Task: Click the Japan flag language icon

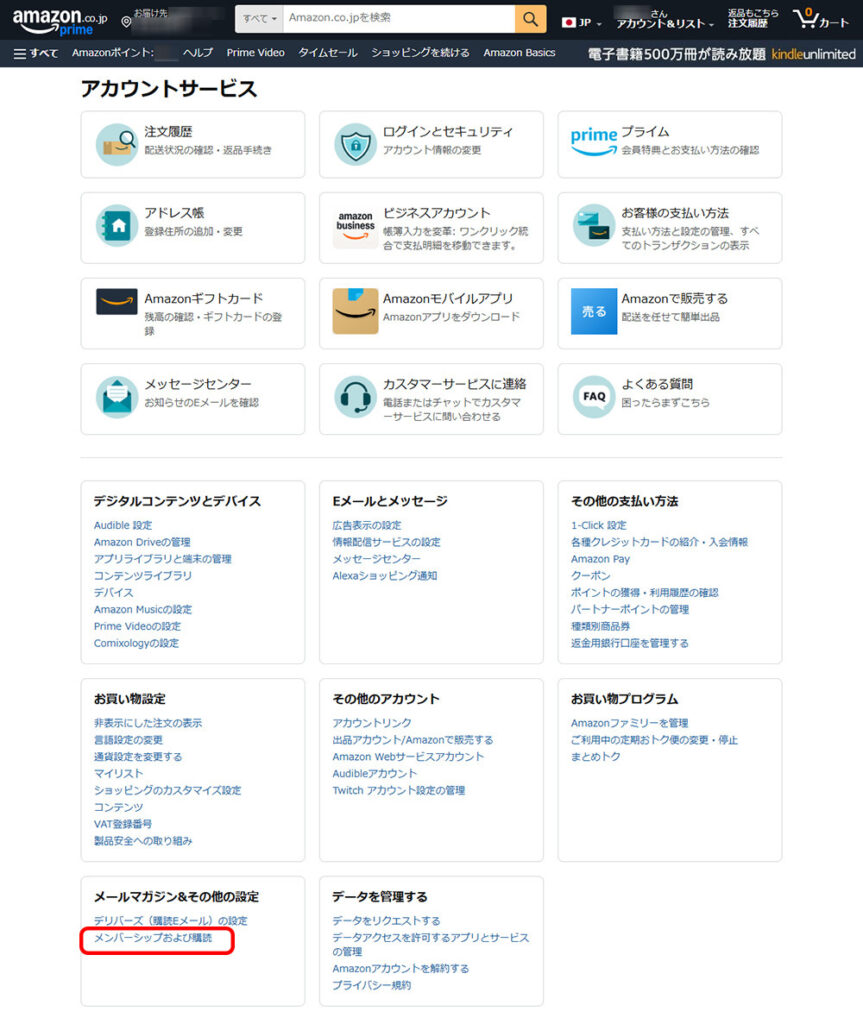Action: [x=568, y=22]
